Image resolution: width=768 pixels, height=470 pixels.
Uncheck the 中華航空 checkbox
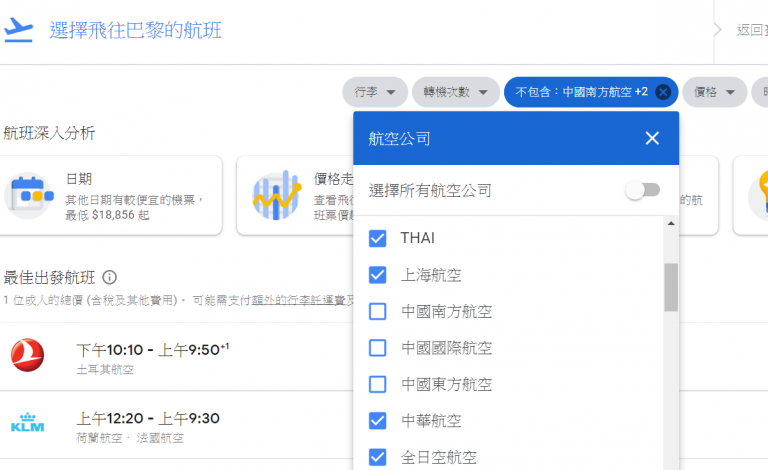pyautogui.click(x=378, y=421)
